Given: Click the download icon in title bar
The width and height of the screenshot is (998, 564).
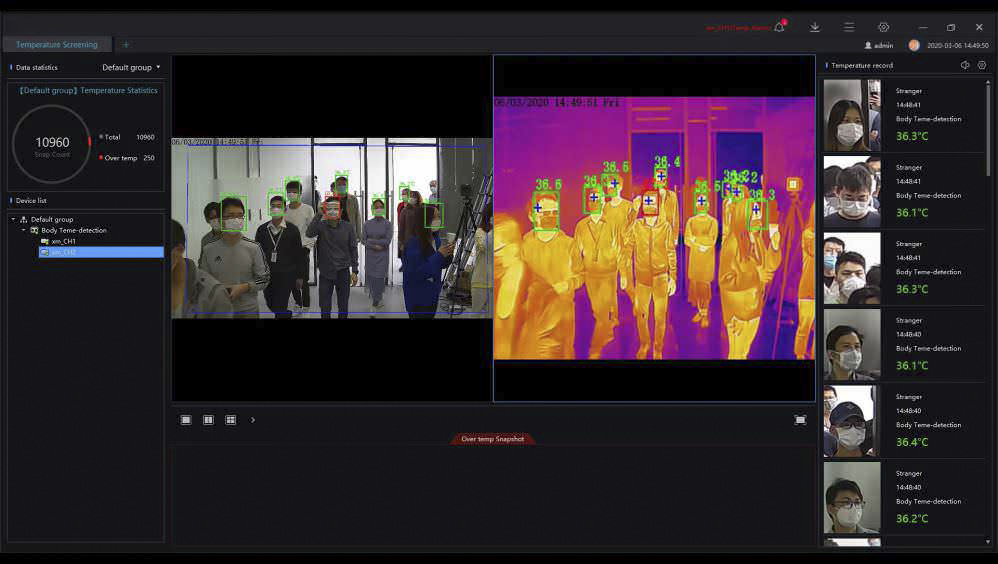Looking at the screenshot, I should click(x=815, y=27).
